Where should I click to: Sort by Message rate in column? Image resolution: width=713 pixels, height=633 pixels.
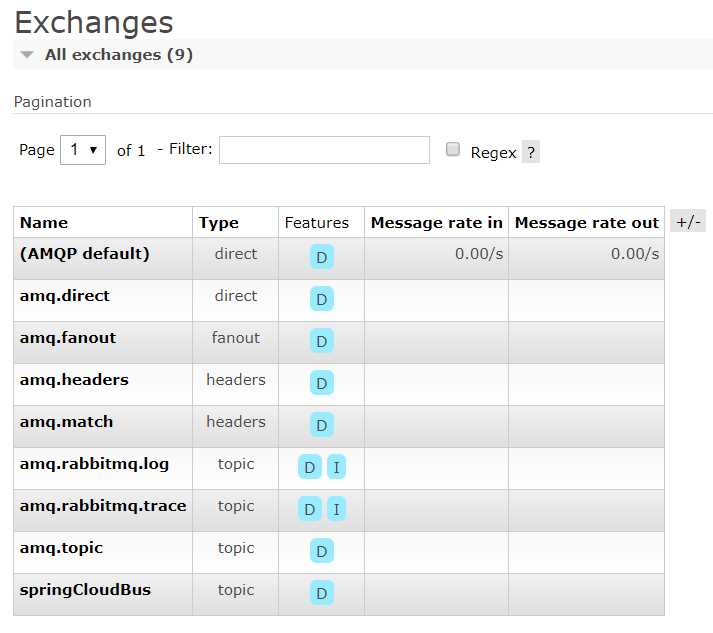(x=436, y=223)
